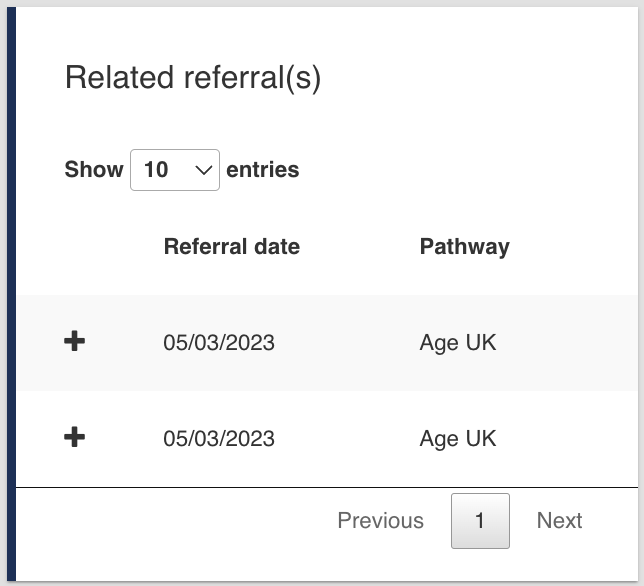This screenshot has height=586, width=644.
Task: Select Age UK in the second row
Action: click(457, 439)
